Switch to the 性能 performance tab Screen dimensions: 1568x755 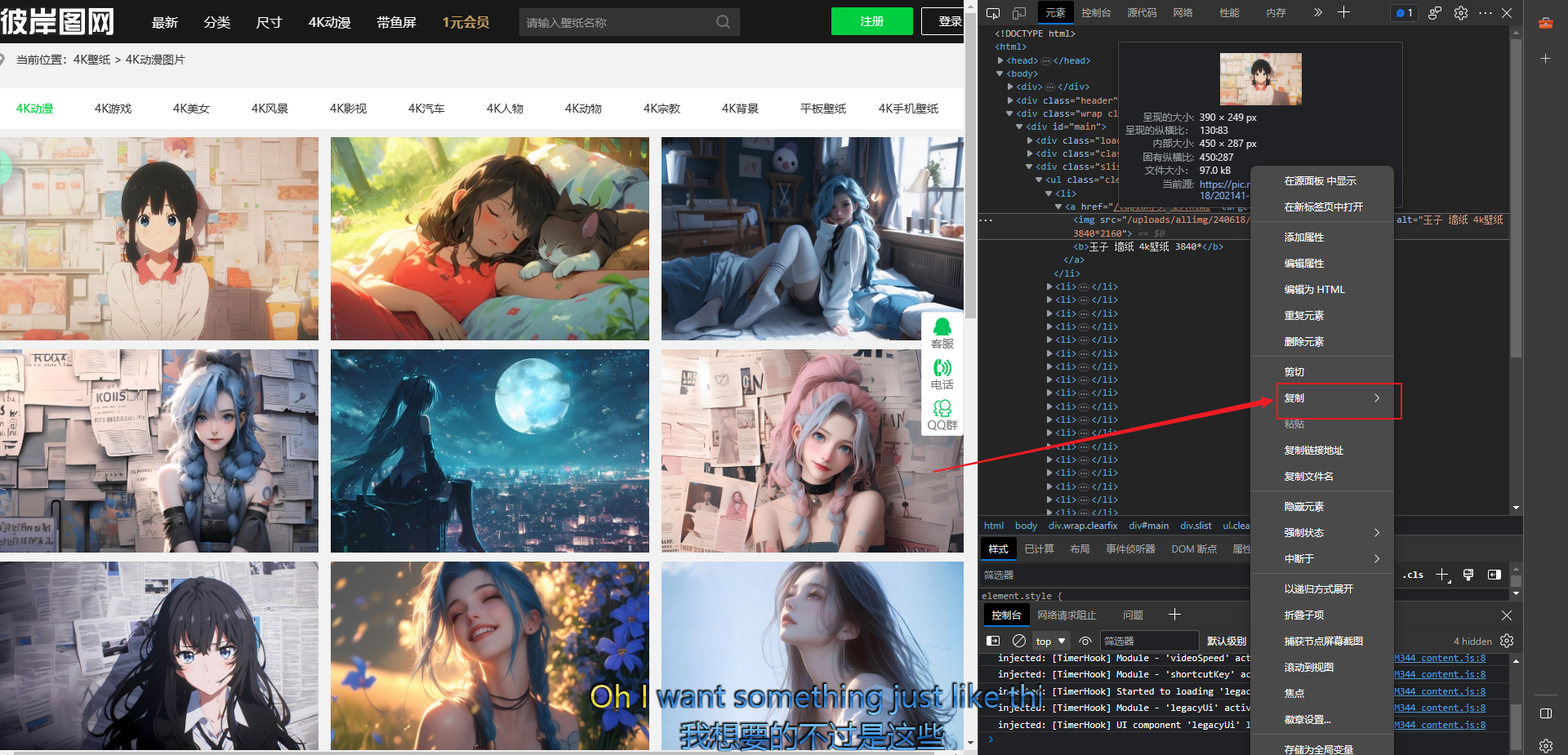click(1229, 13)
